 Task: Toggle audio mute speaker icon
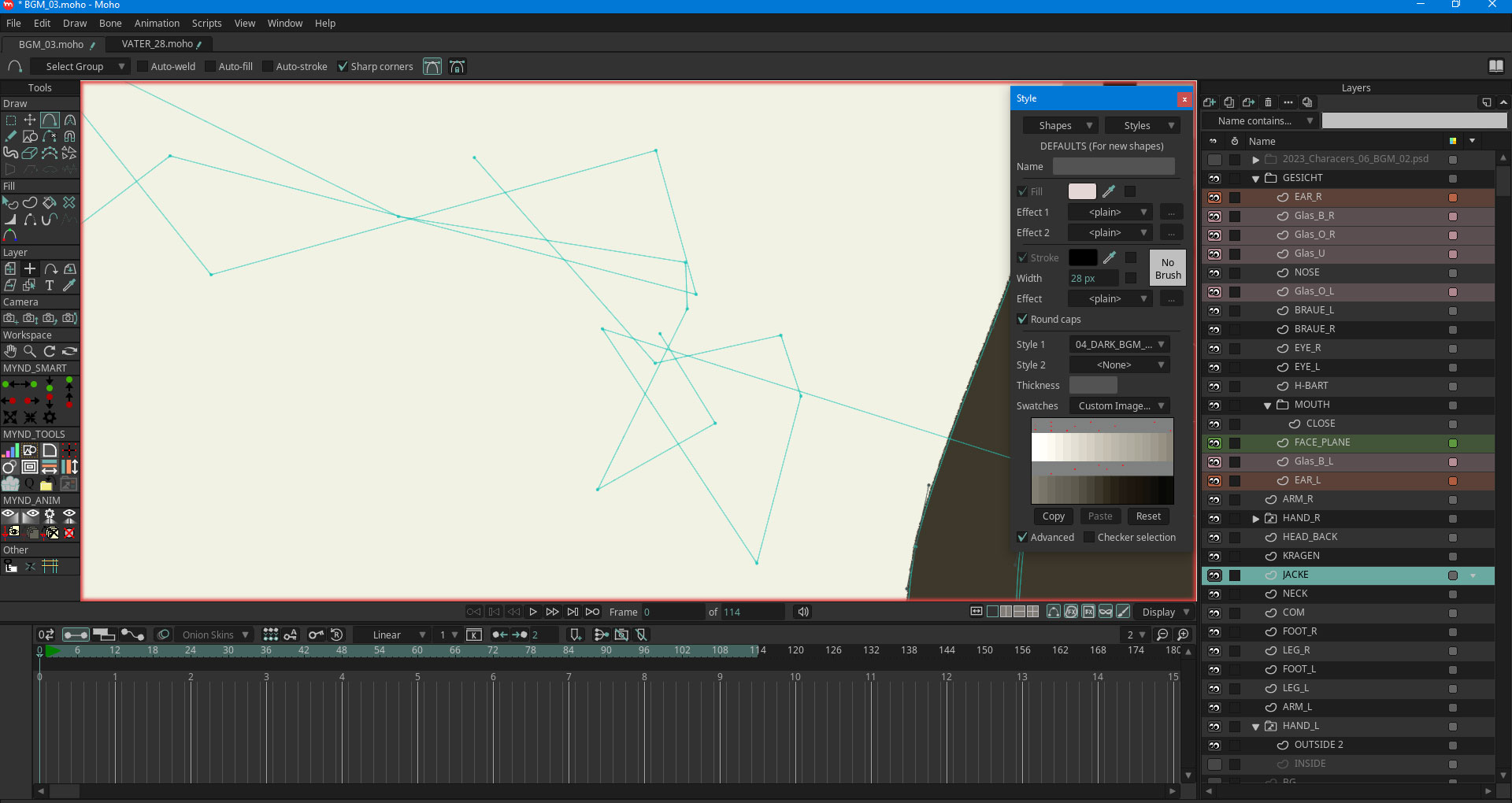(802, 612)
